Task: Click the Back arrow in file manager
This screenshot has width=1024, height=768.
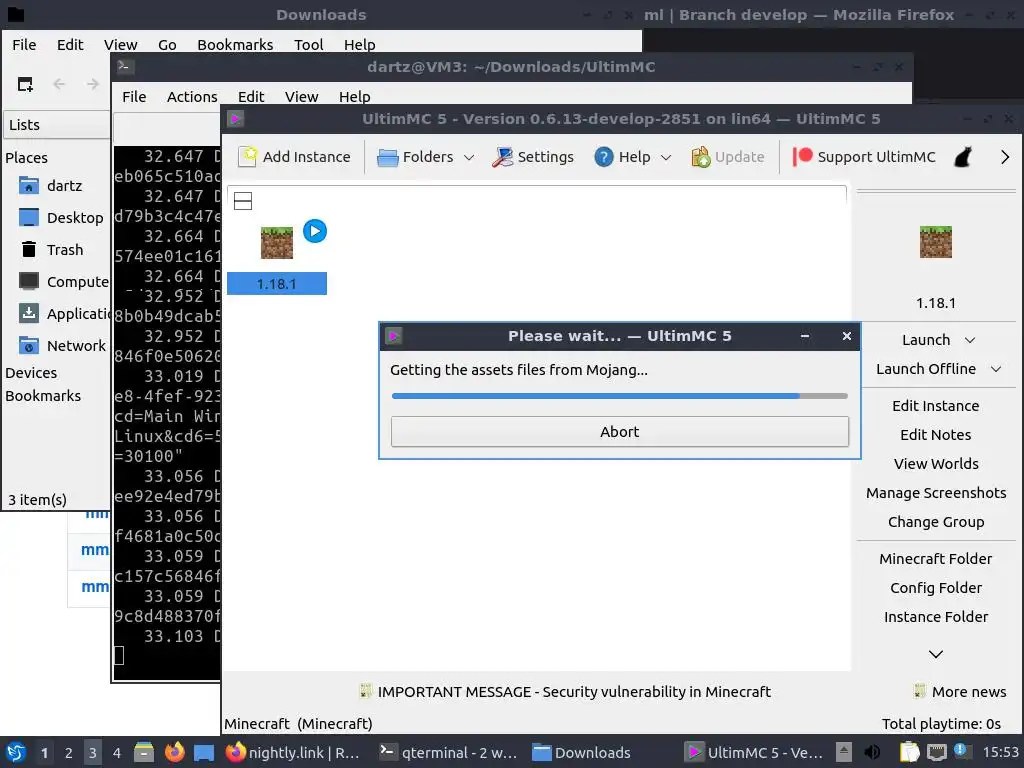Action: click(x=59, y=84)
